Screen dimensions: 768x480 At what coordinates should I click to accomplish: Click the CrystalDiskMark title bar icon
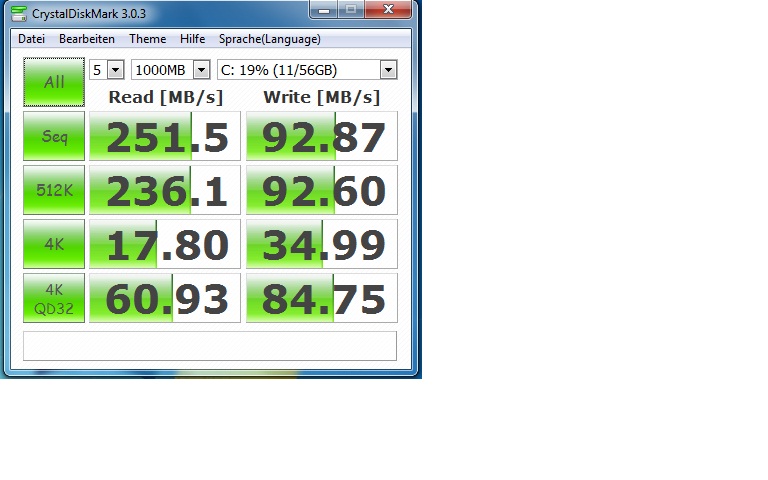19,13
